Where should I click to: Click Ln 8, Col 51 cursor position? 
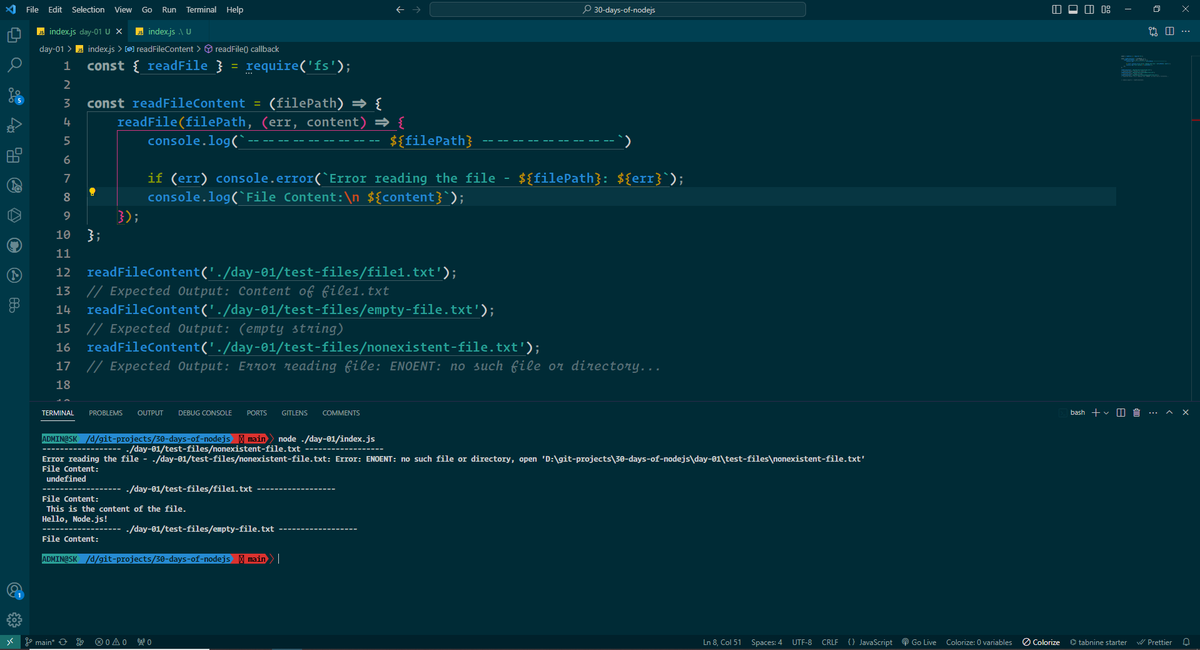point(723,642)
